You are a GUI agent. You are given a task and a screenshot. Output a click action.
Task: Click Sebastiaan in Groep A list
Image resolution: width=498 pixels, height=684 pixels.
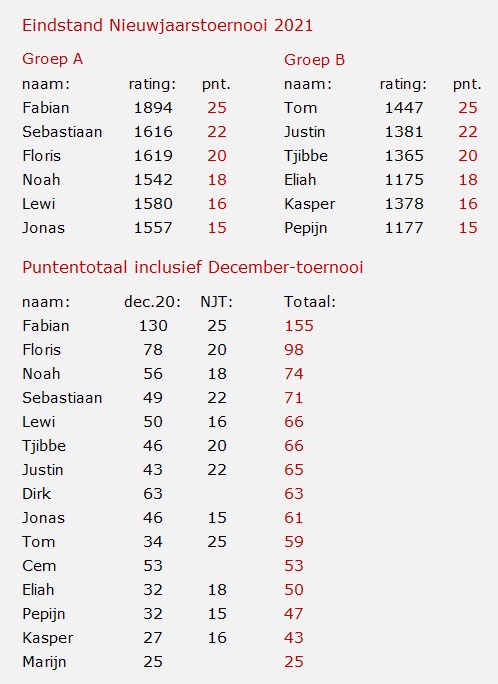tap(62, 132)
